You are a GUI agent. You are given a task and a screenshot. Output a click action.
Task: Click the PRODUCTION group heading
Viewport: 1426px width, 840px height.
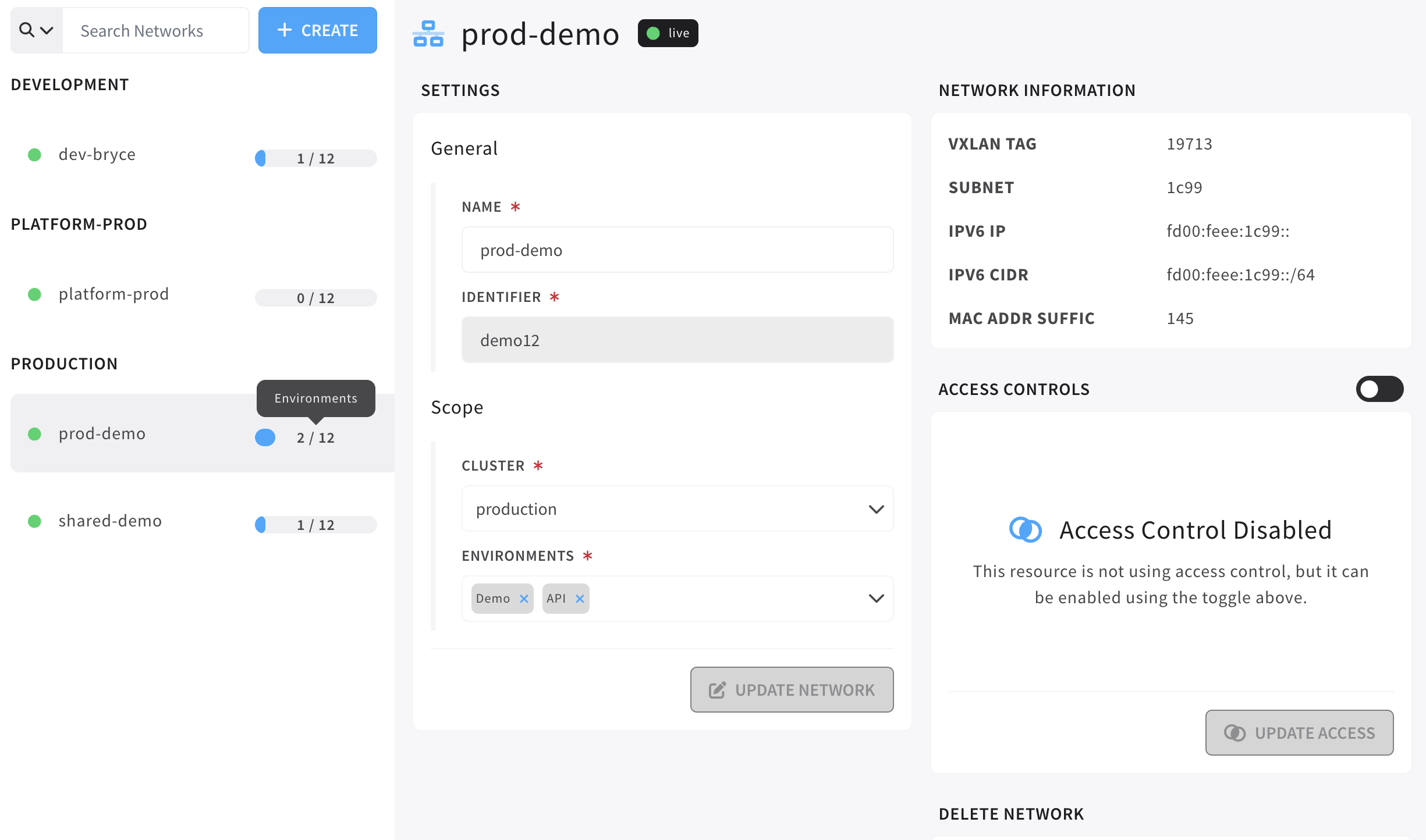[x=65, y=364]
